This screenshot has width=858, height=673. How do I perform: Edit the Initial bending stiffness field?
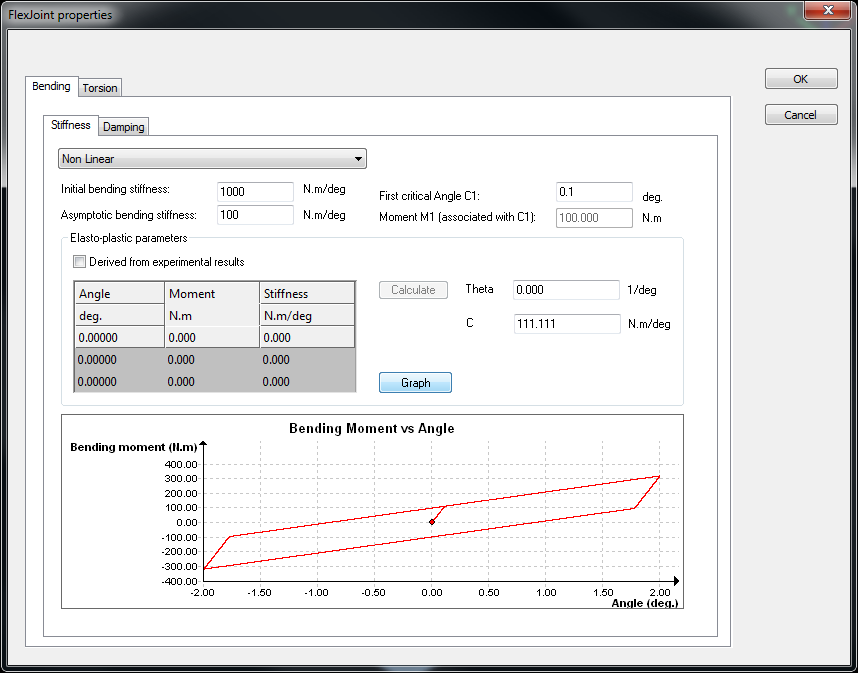pos(256,192)
